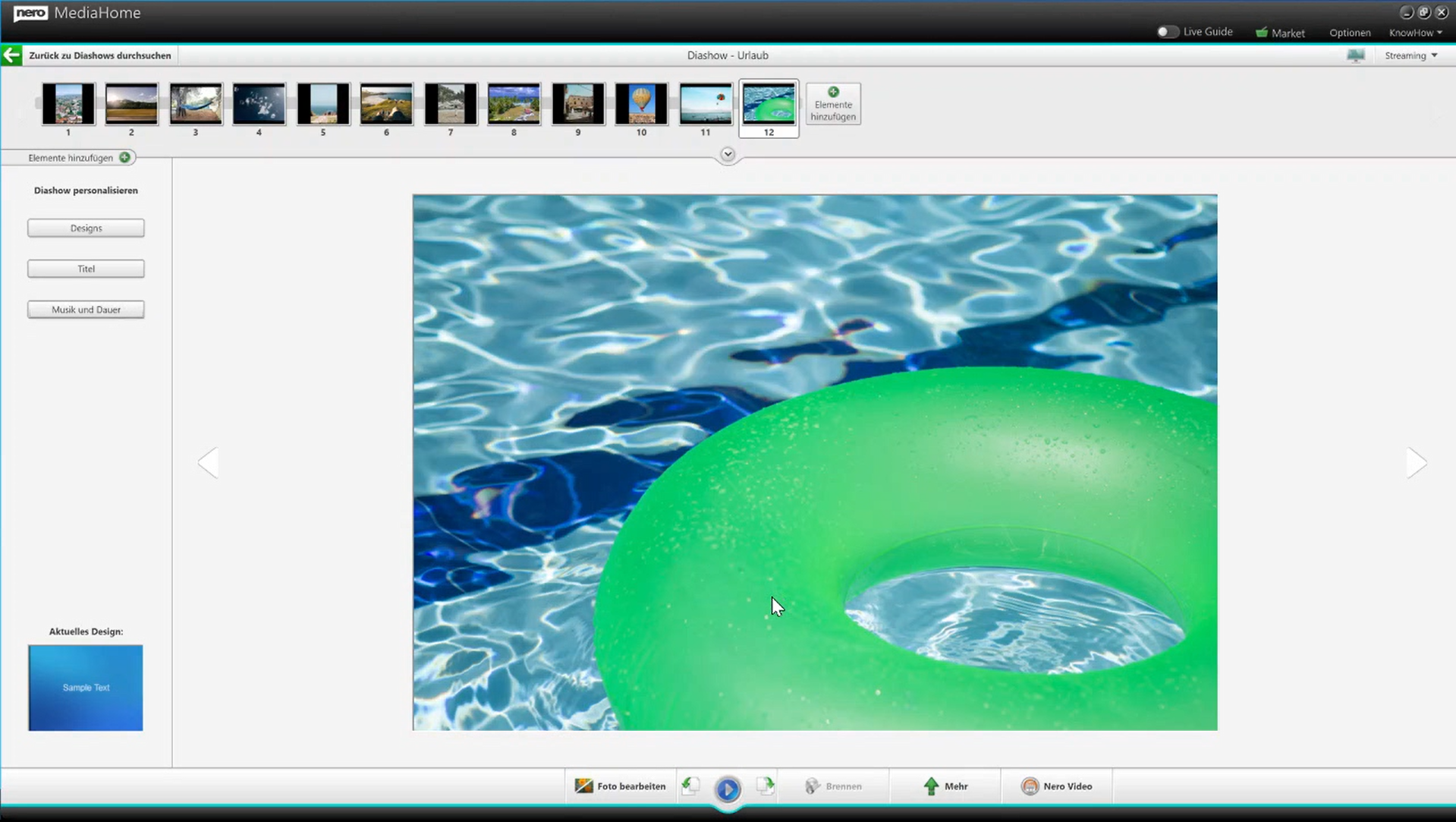
Task: Click Elemente hinzufügen plus in left panel
Action: (x=125, y=158)
